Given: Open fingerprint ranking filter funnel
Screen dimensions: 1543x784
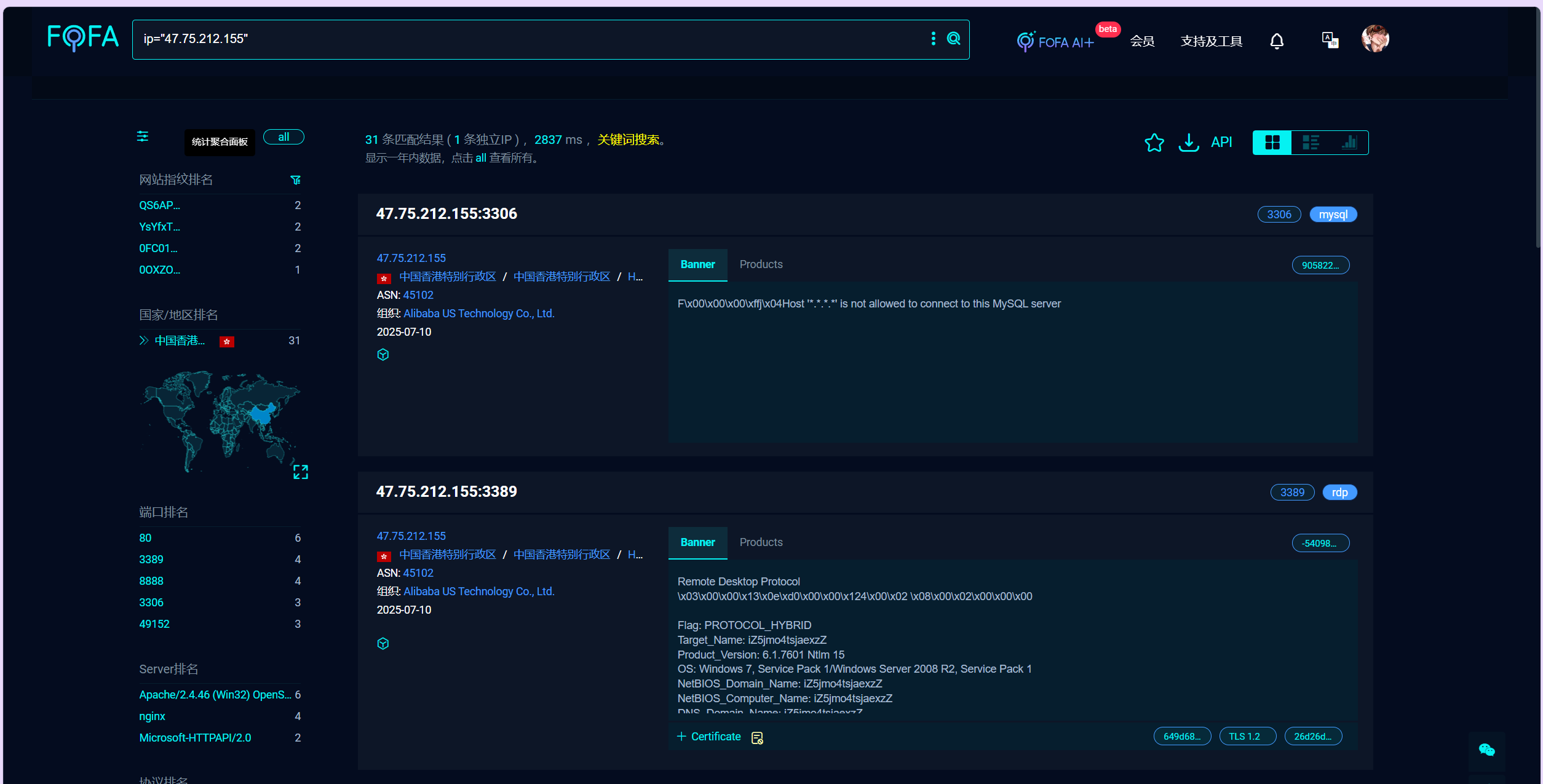Looking at the screenshot, I should pos(295,180).
